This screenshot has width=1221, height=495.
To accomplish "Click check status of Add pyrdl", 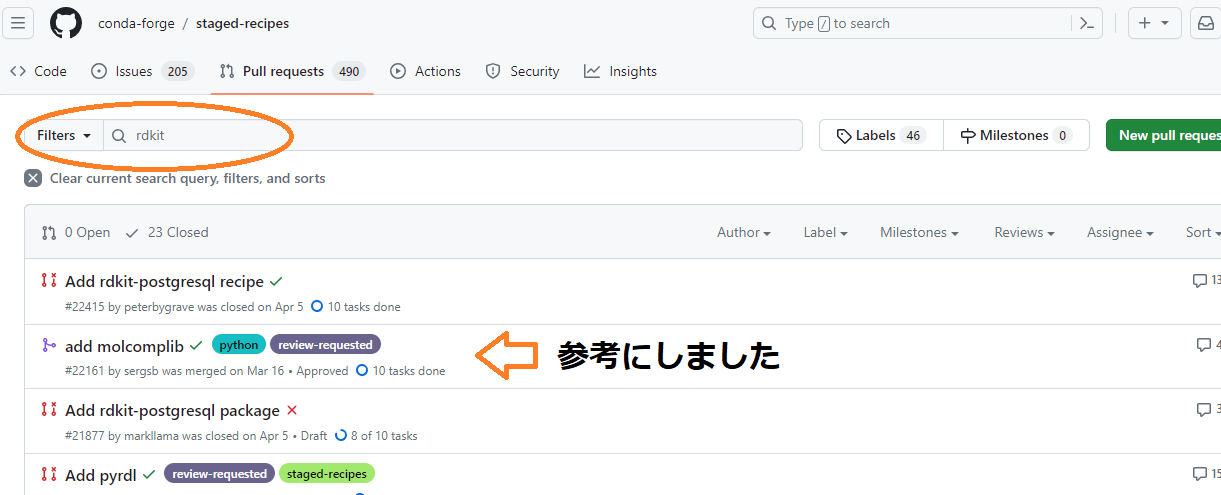I will tap(149, 474).
